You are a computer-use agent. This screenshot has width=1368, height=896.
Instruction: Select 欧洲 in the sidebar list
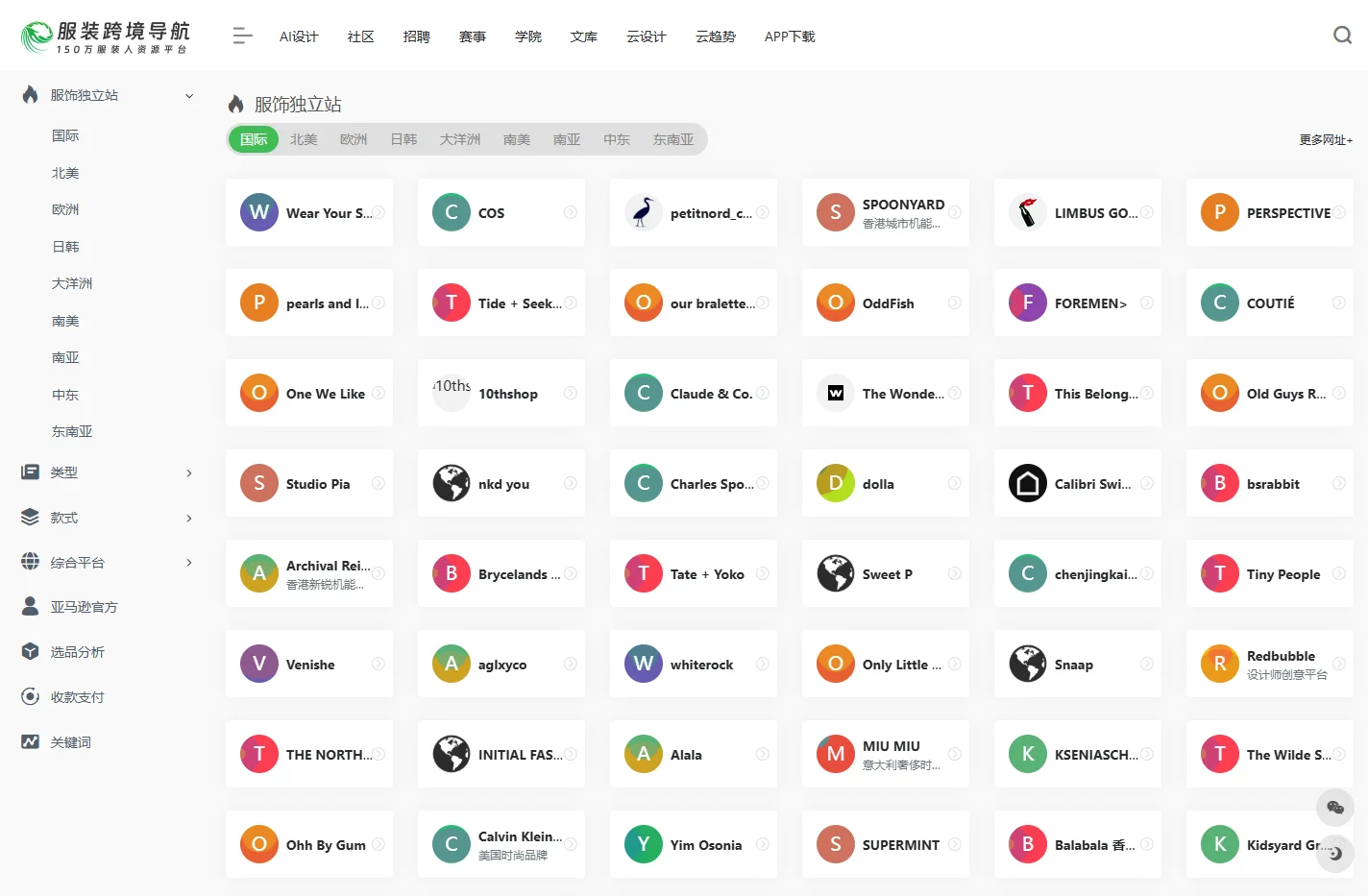pyautogui.click(x=65, y=209)
